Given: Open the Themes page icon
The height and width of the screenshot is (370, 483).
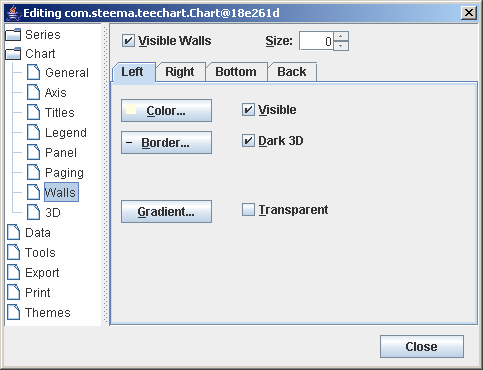Looking at the screenshot, I should 13,312.
